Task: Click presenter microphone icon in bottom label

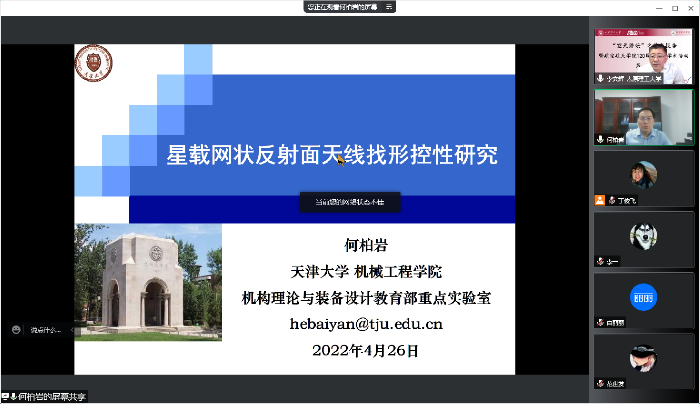Action: [15, 397]
